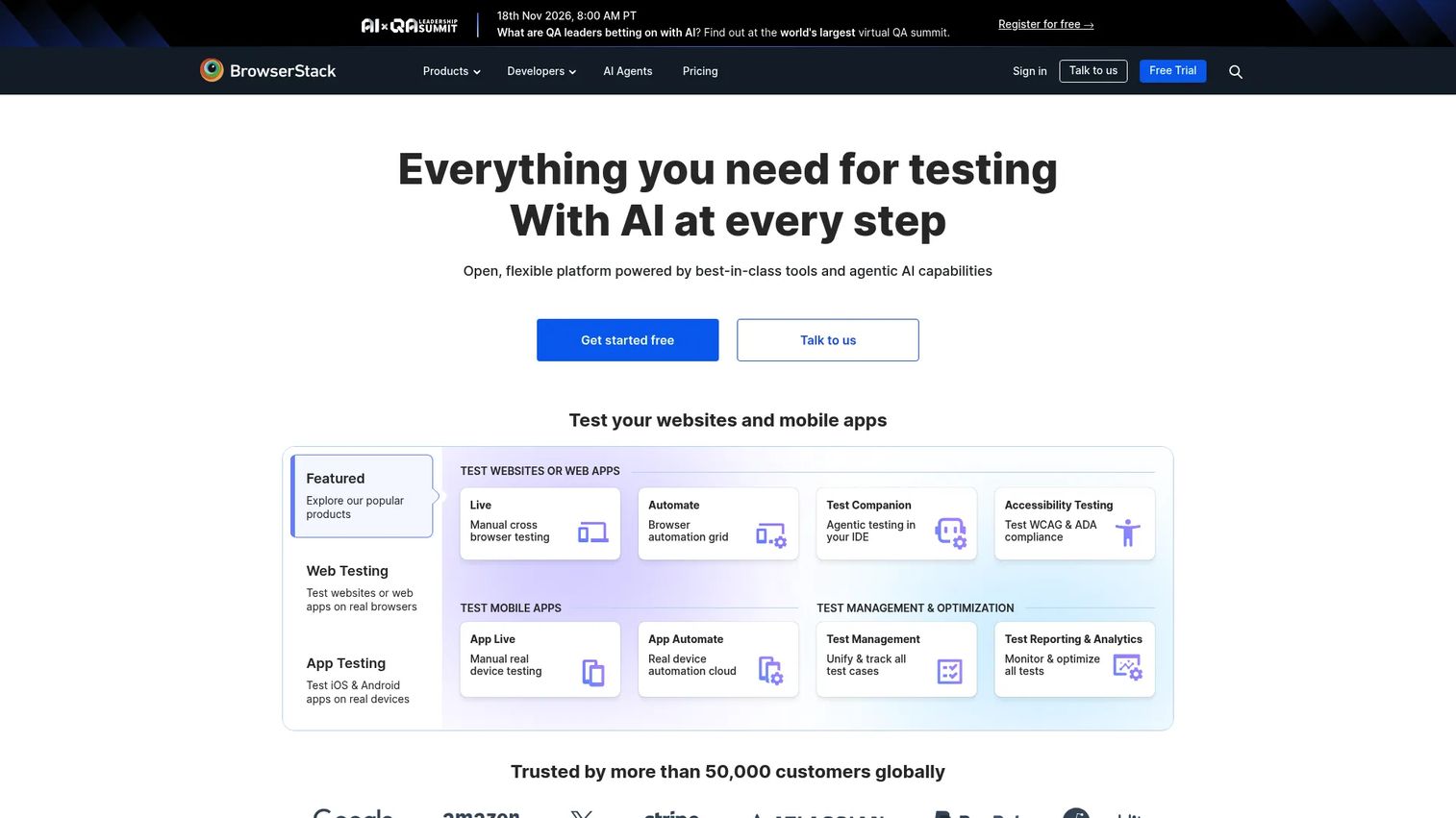Screen dimensions: 1456x818
Task: Open Test Reporting & Analytics card title
Action: (x=1073, y=639)
